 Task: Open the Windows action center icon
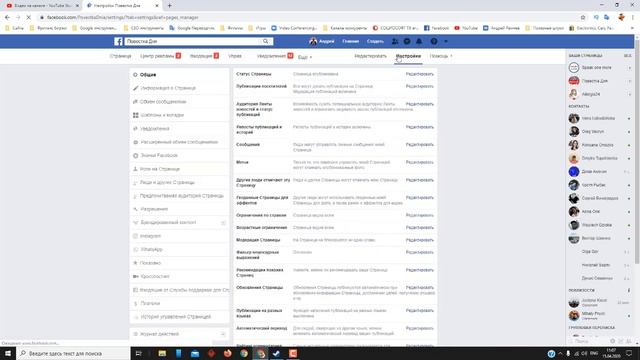629,353
